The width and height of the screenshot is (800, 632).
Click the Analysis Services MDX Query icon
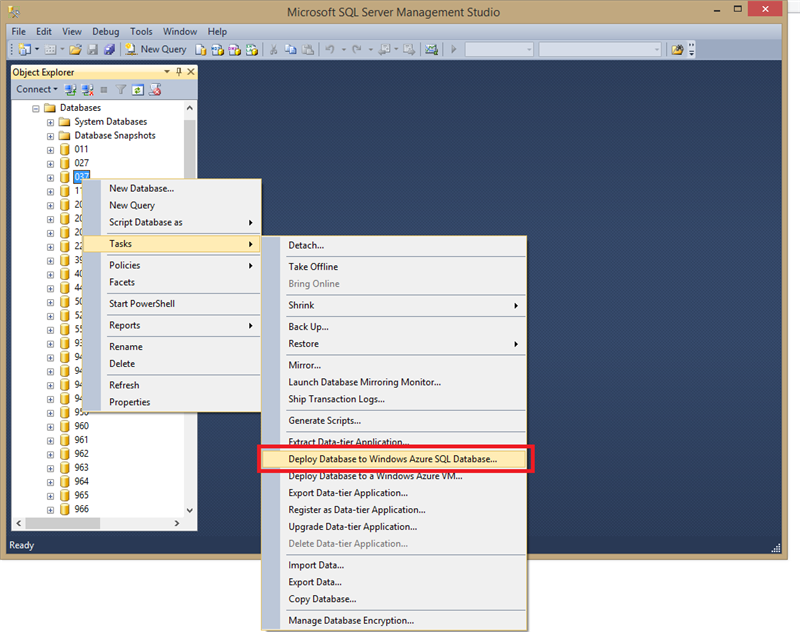tap(218, 49)
